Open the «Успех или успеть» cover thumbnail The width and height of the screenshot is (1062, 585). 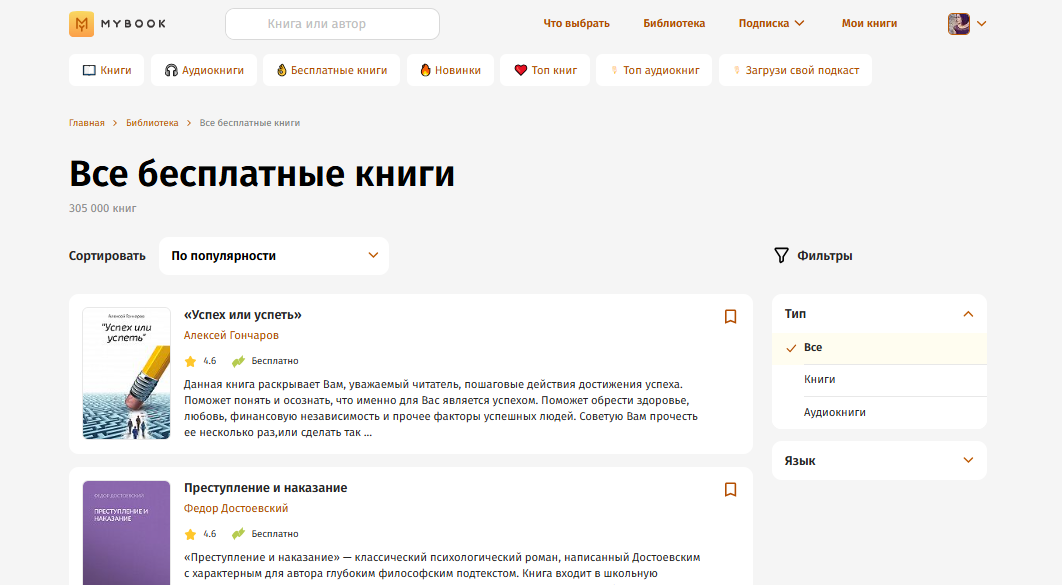tap(127, 373)
